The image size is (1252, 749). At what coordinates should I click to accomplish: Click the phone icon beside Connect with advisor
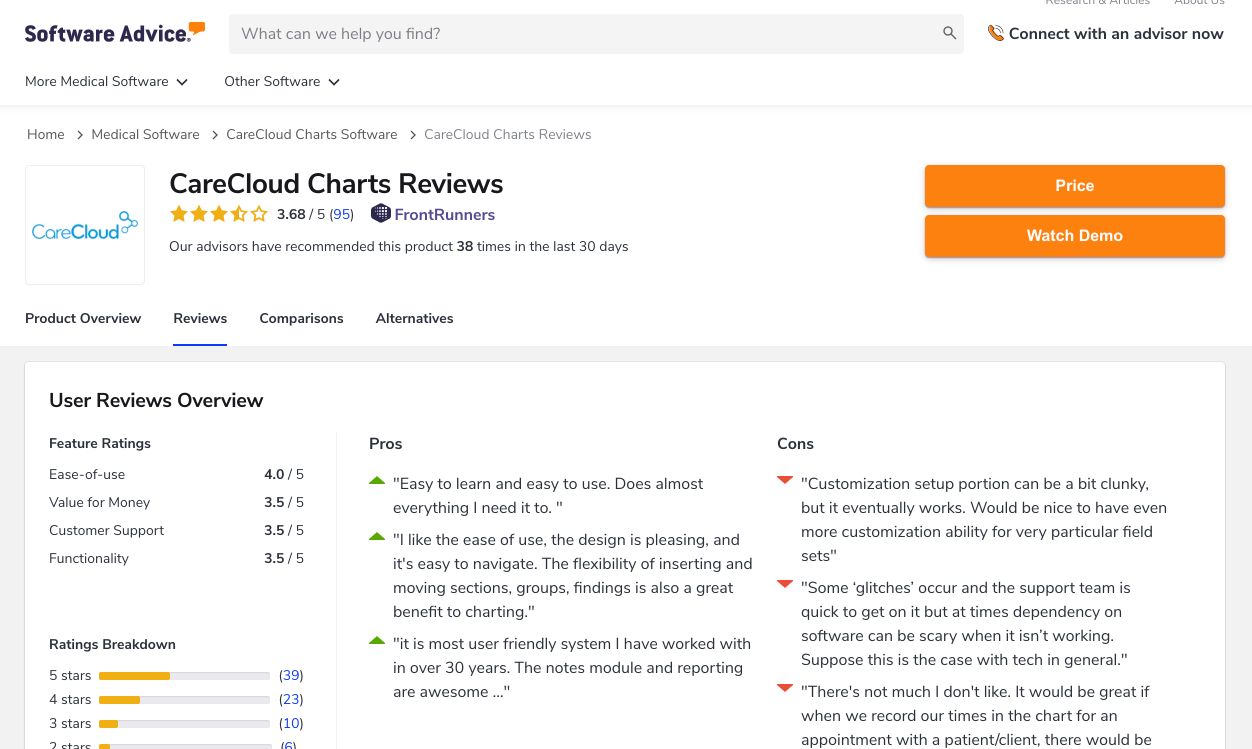[995, 34]
